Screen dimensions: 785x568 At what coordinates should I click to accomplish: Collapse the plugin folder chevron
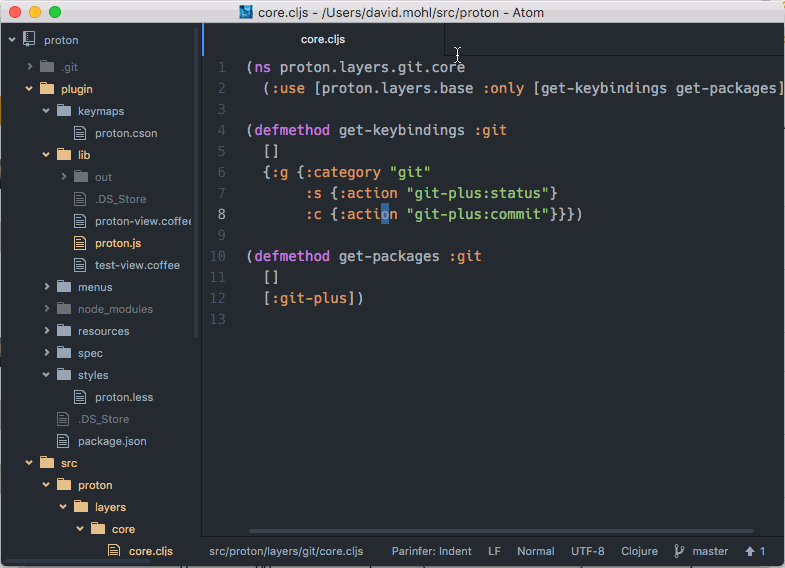[29, 89]
